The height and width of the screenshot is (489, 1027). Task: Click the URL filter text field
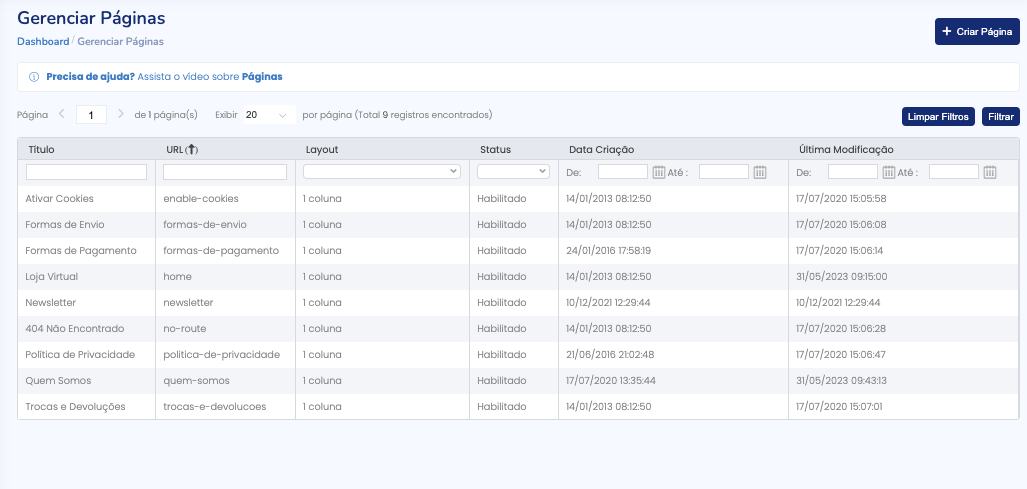point(225,172)
